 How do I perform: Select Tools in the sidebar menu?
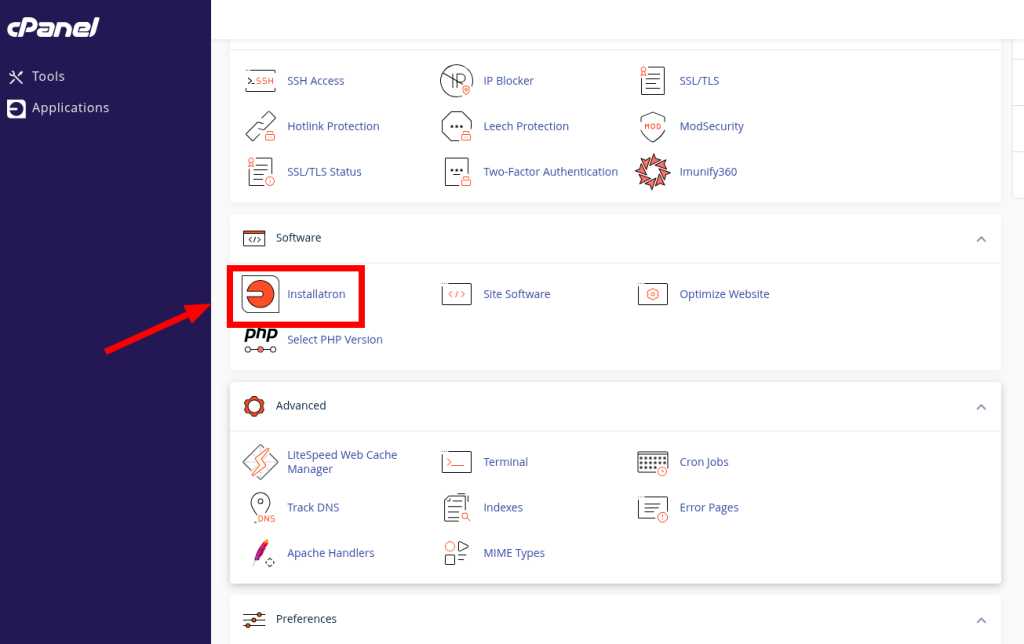48,76
